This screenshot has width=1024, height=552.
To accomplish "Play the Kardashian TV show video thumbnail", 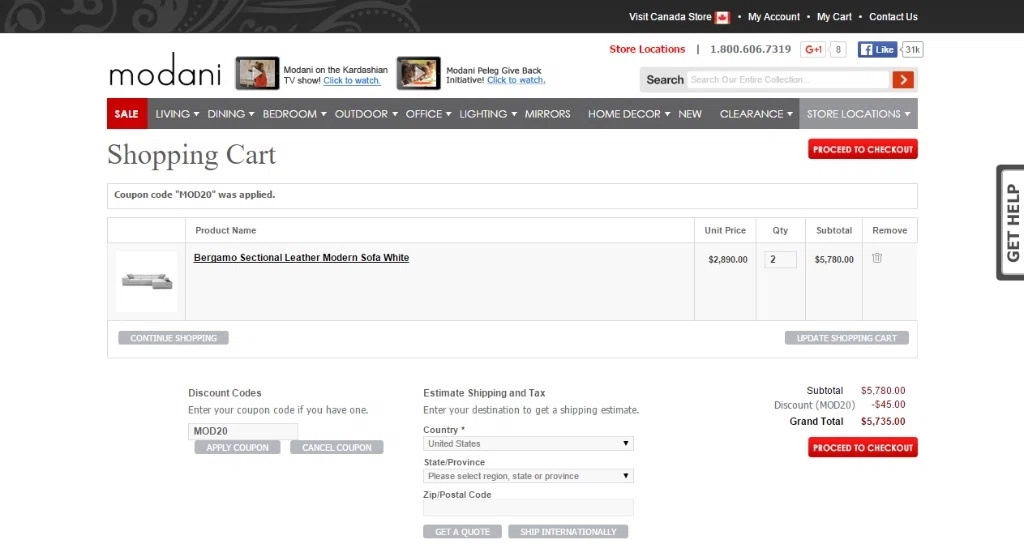I will click(257, 73).
